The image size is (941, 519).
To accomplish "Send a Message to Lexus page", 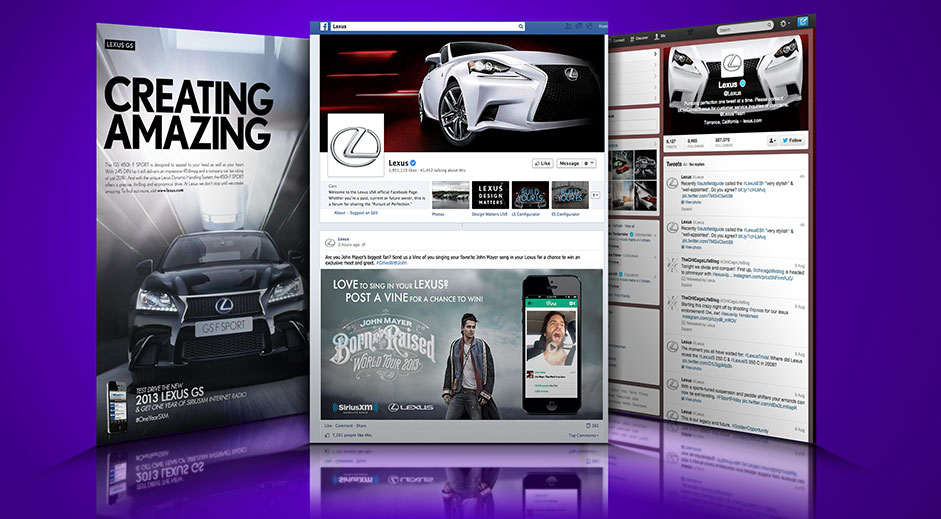I will pos(570,163).
